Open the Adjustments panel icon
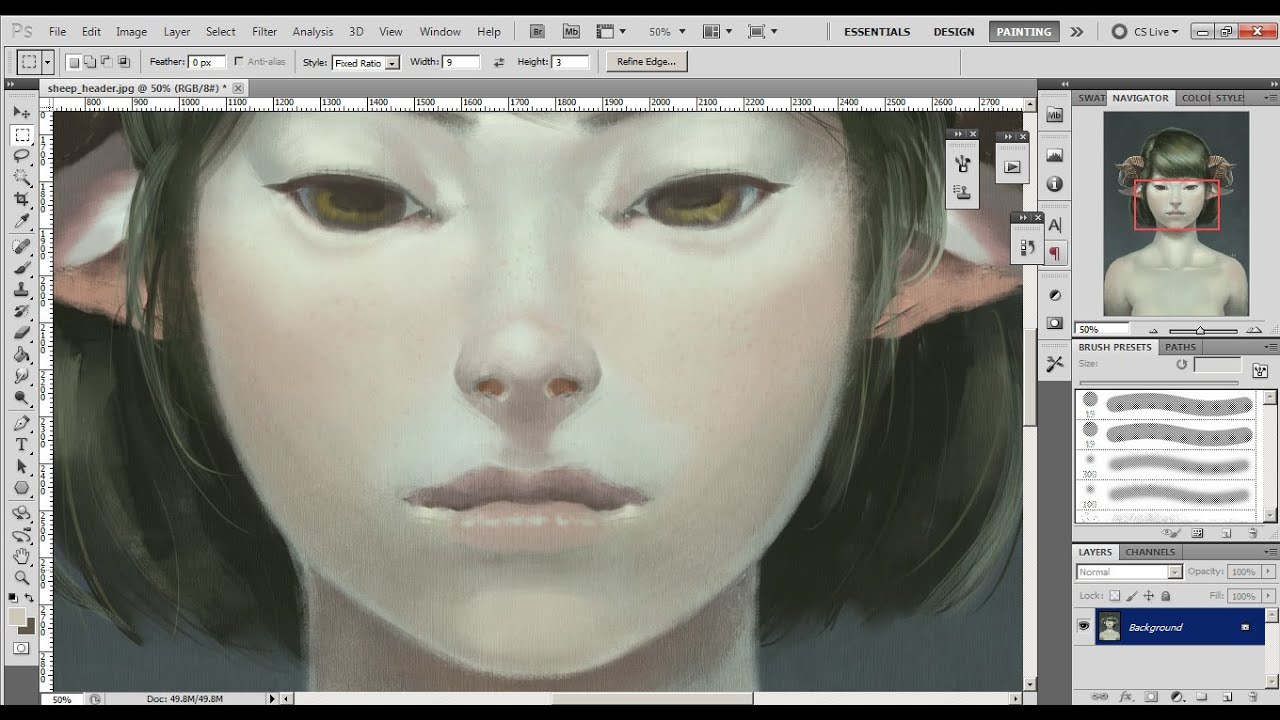 tap(1054, 295)
